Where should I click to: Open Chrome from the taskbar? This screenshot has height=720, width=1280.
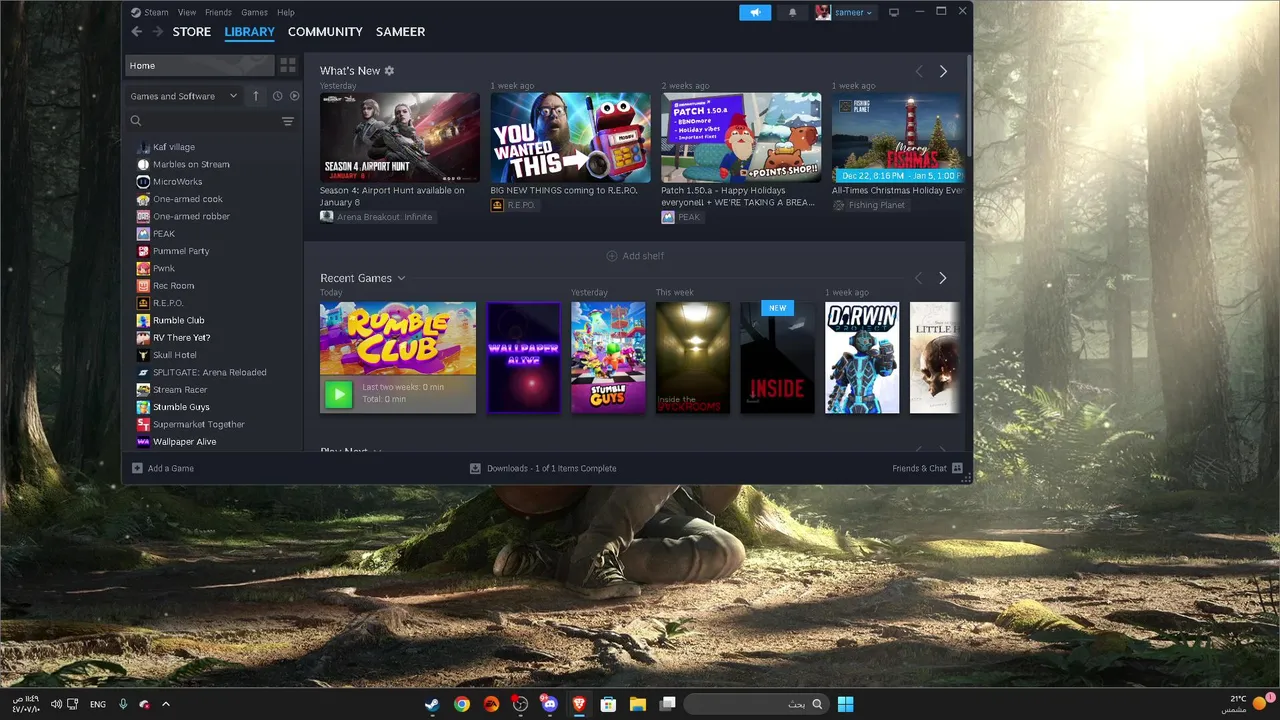point(462,704)
